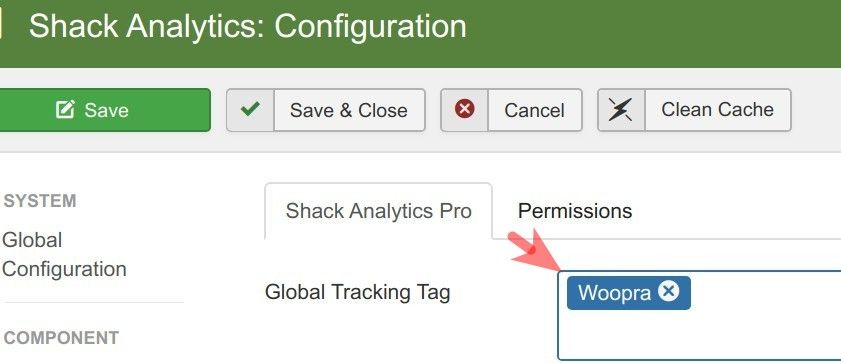Click the COMPONENT sidebar heading
The width and height of the screenshot is (841, 363).
[x=61, y=338]
